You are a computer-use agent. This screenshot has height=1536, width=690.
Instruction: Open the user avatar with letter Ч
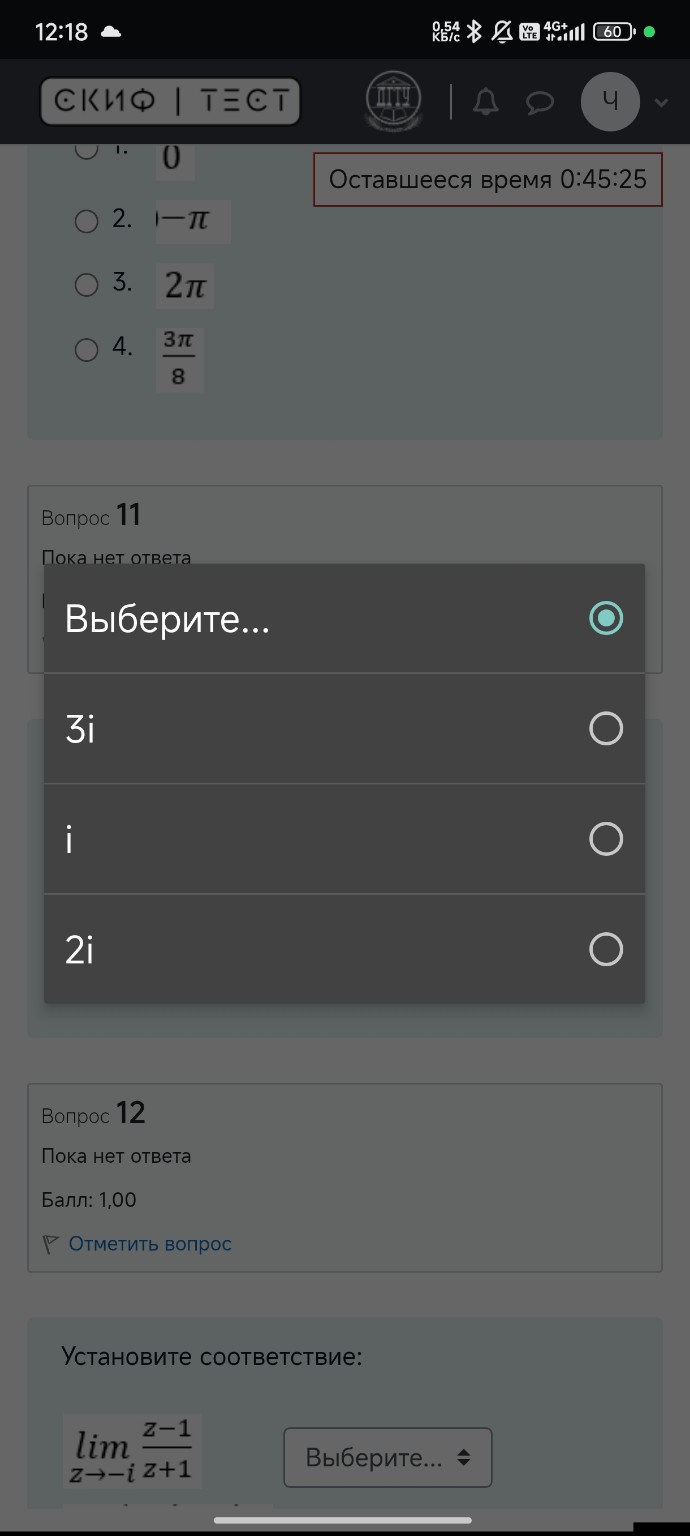click(610, 102)
